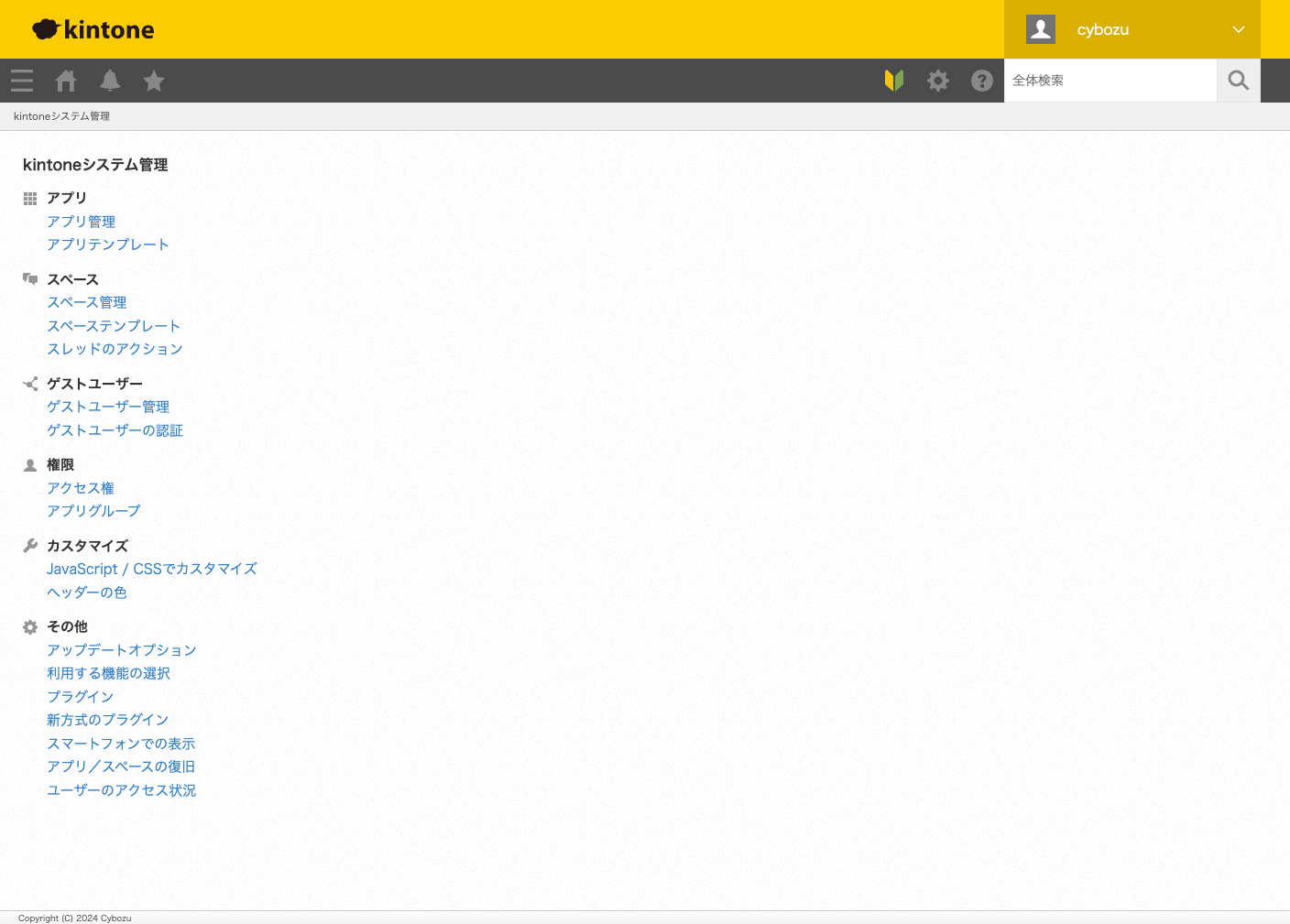Open the help question mark icon
Image resolution: width=1290 pixels, height=924 pixels.
[982, 81]
